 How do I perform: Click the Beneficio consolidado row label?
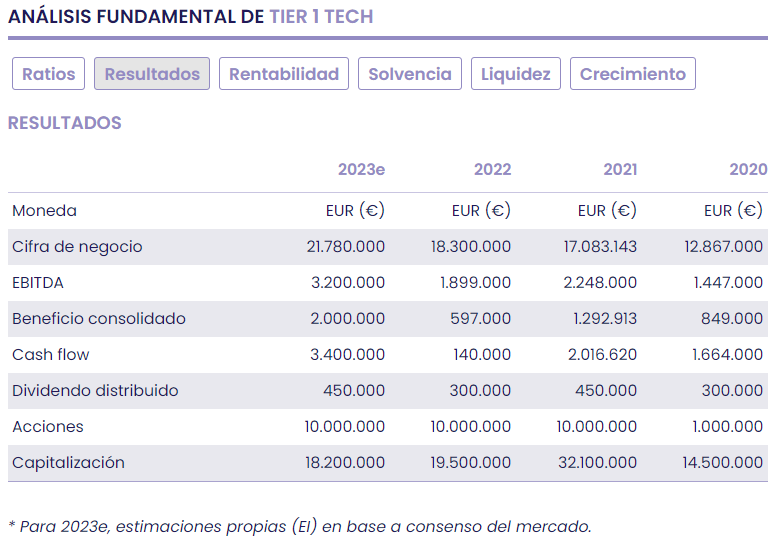[x=99, y=319]
